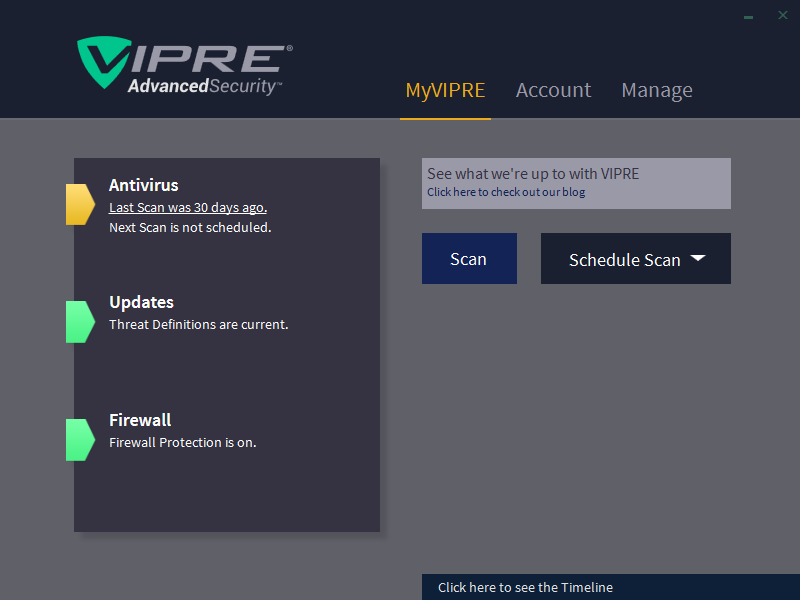
Task: Click 'Threat Definitions are current' status text
Action: 198,324
